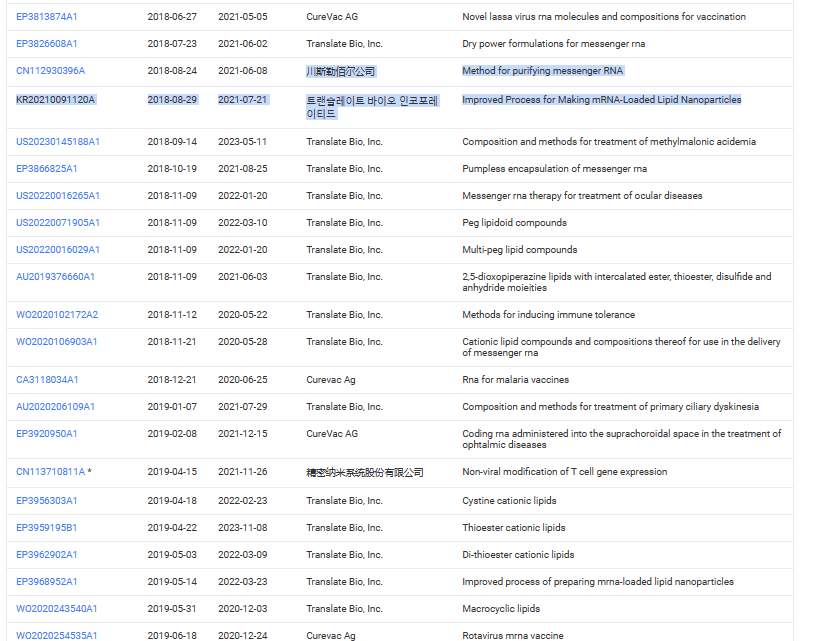Open patent link EP3813874A1

pyautogui.click(x=46, y=17)
